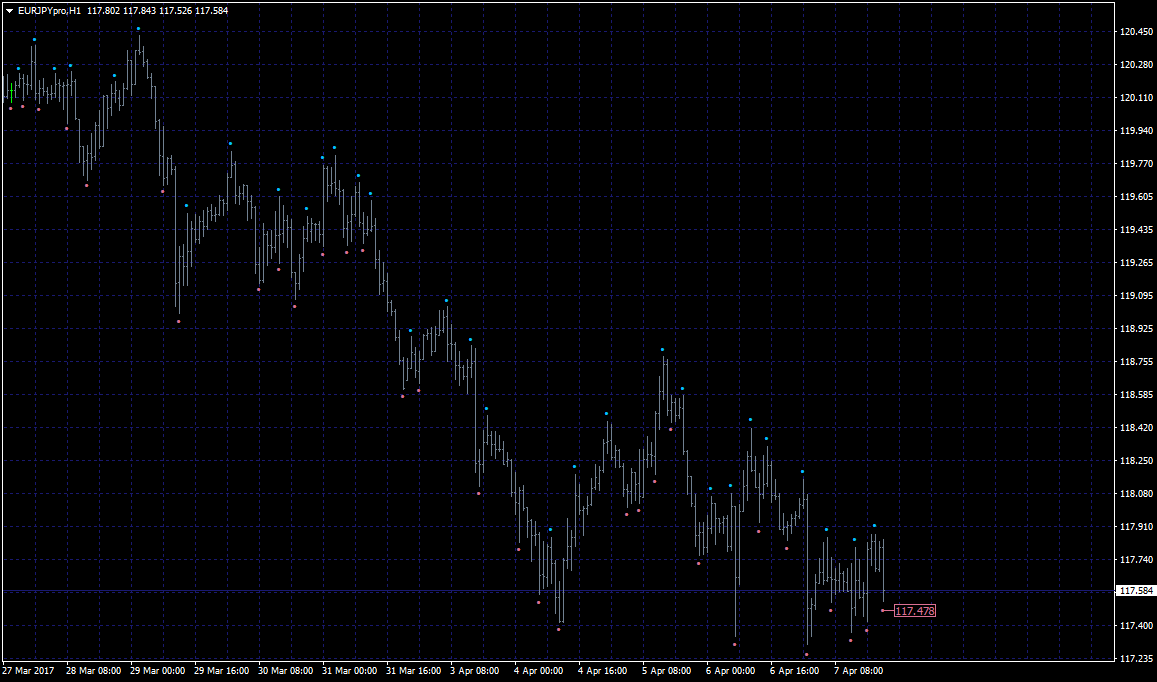
Task: Click the 31 Mar 00:00 time label
Action: (350, 671)
